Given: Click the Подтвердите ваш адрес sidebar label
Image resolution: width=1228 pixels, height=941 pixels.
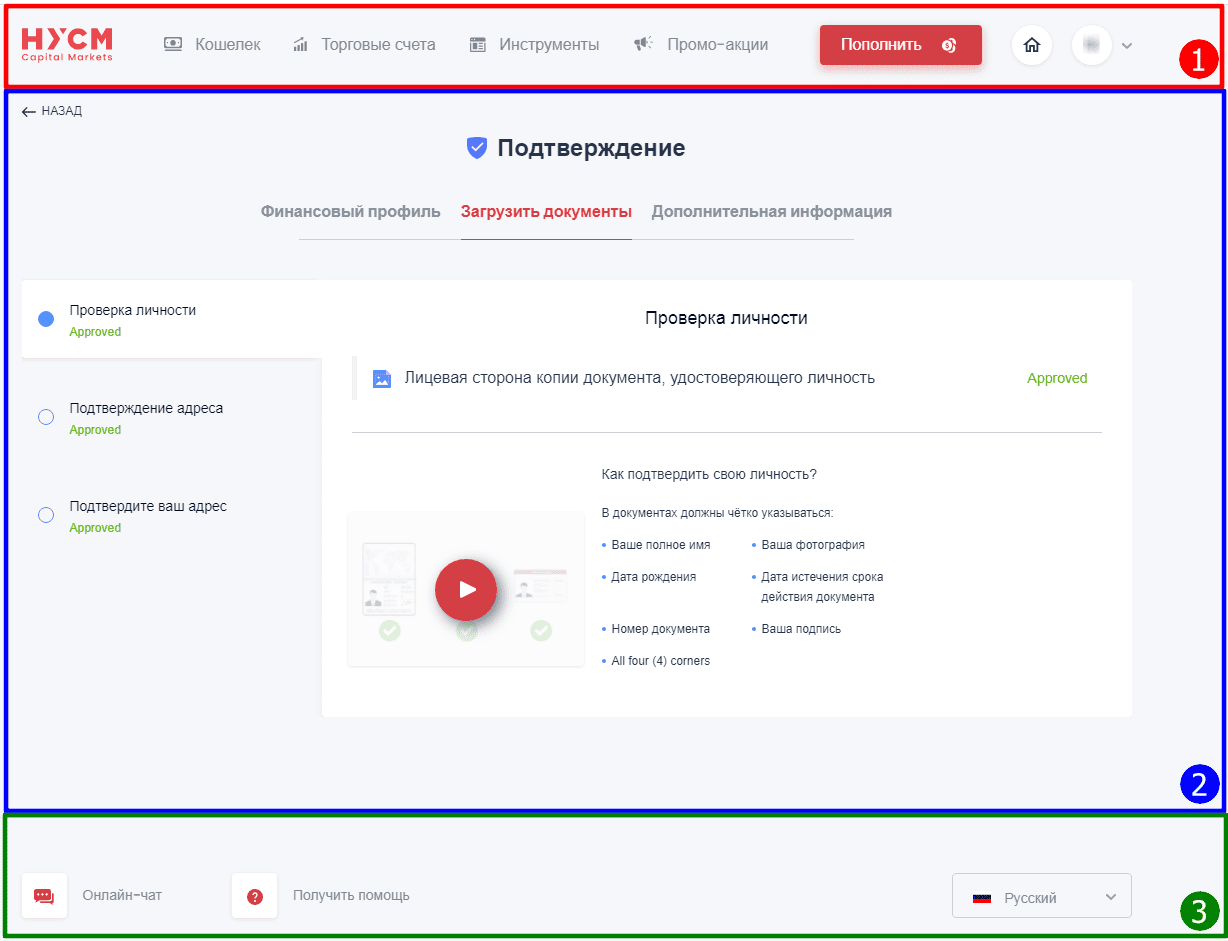Looking at the screenshot, I should point(148,506).
